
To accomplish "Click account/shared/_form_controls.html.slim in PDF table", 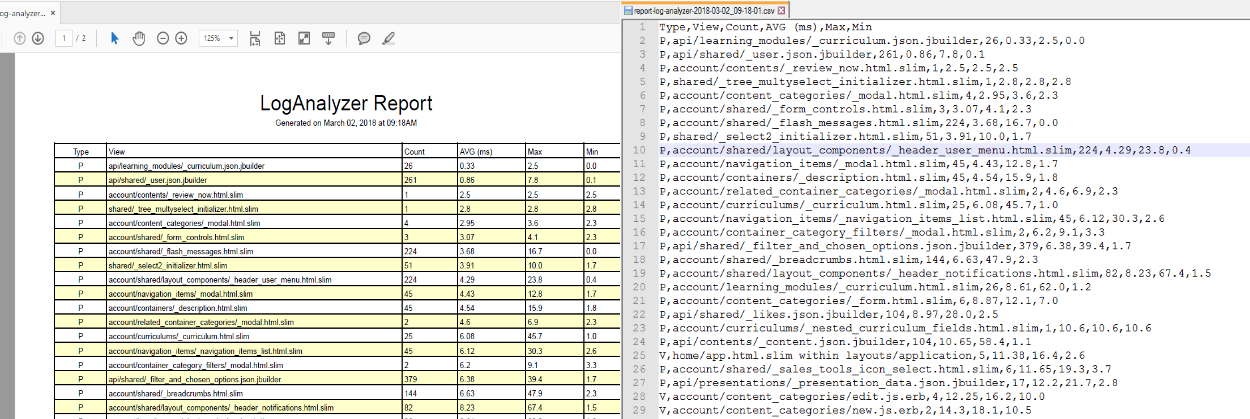I will tap(175, 237).
